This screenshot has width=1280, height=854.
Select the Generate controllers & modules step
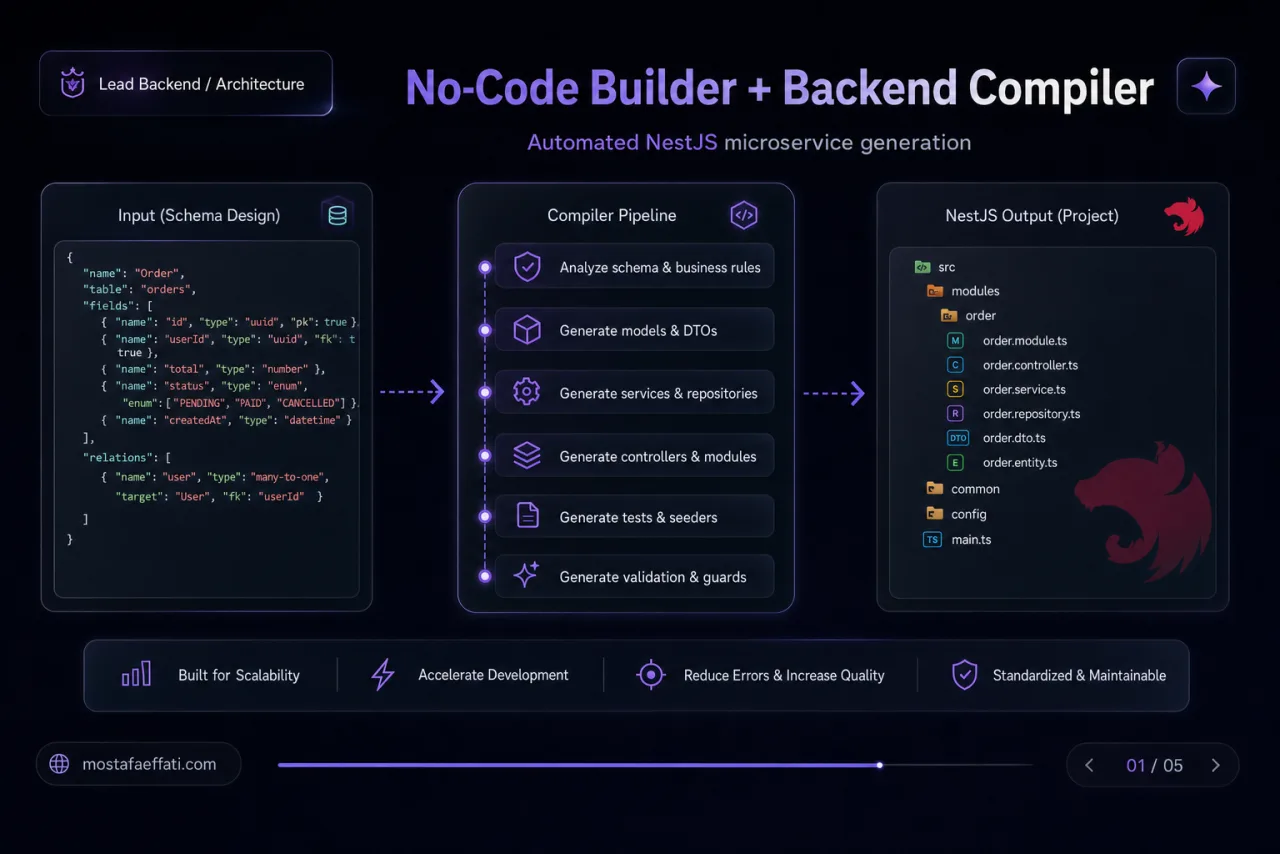click(634, 456)
